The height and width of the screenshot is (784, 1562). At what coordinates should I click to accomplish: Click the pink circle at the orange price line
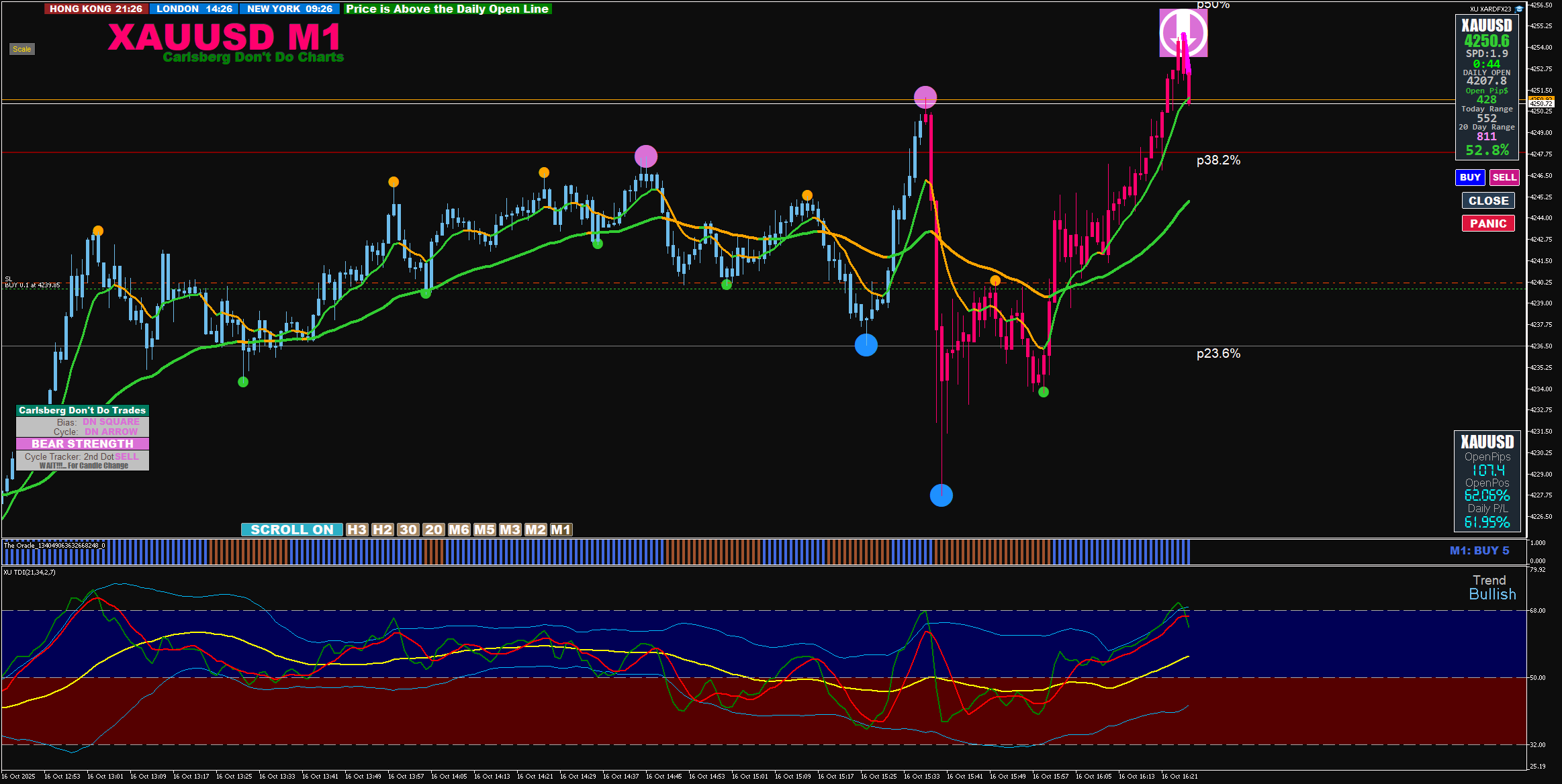(925, 97)
